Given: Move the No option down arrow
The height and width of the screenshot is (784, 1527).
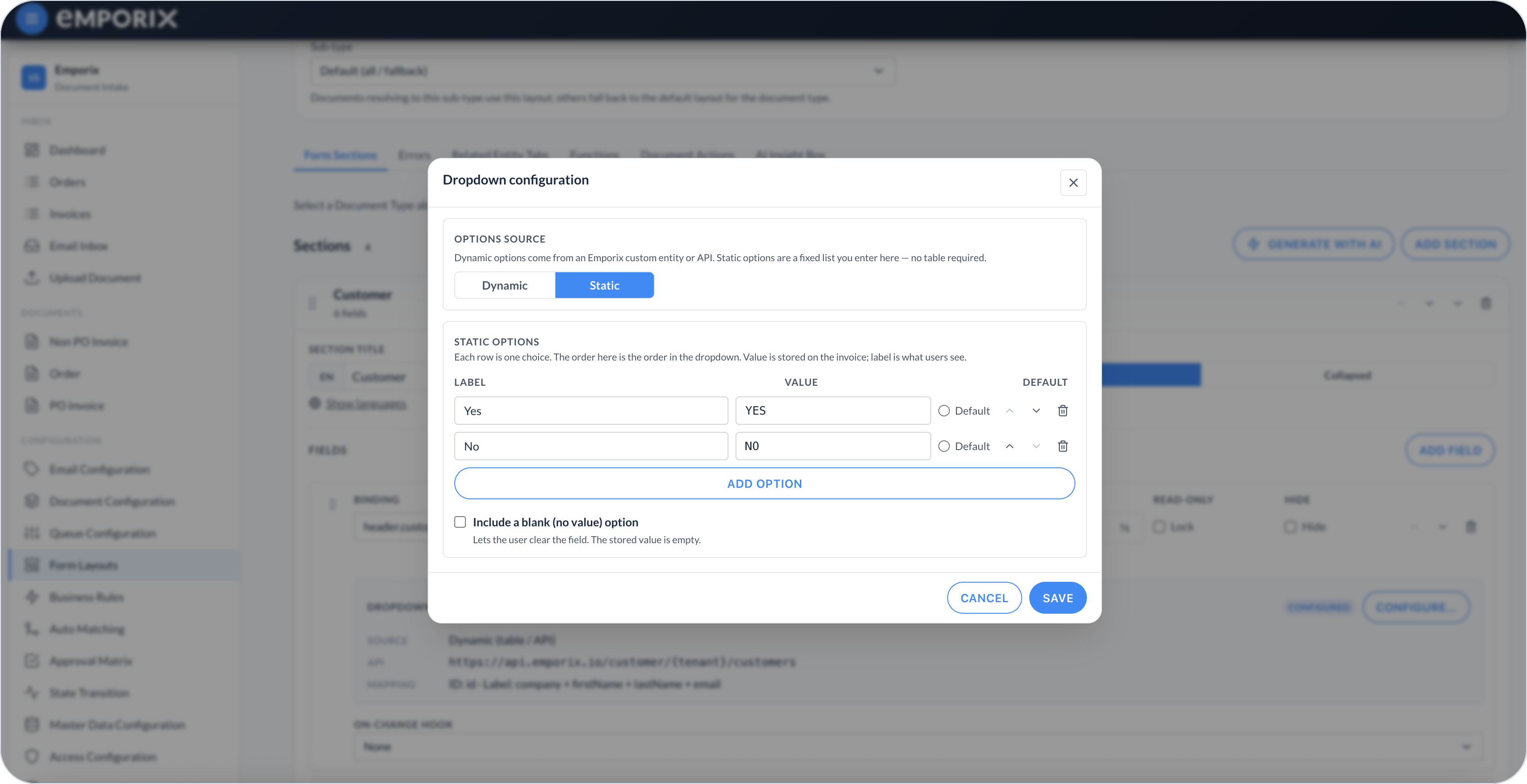Looking at the screenshot, I should 1035,446.
